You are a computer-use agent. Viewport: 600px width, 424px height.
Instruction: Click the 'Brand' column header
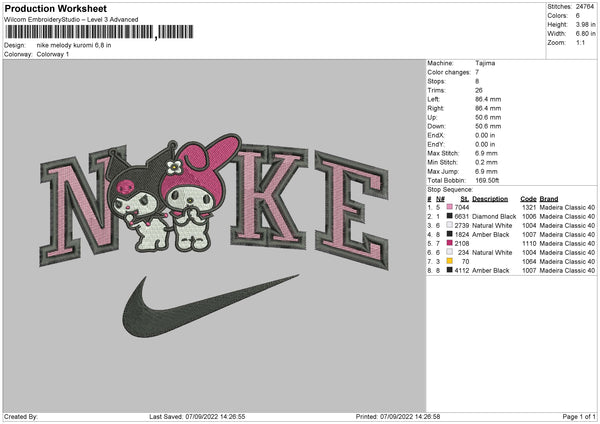pos(549,199)
